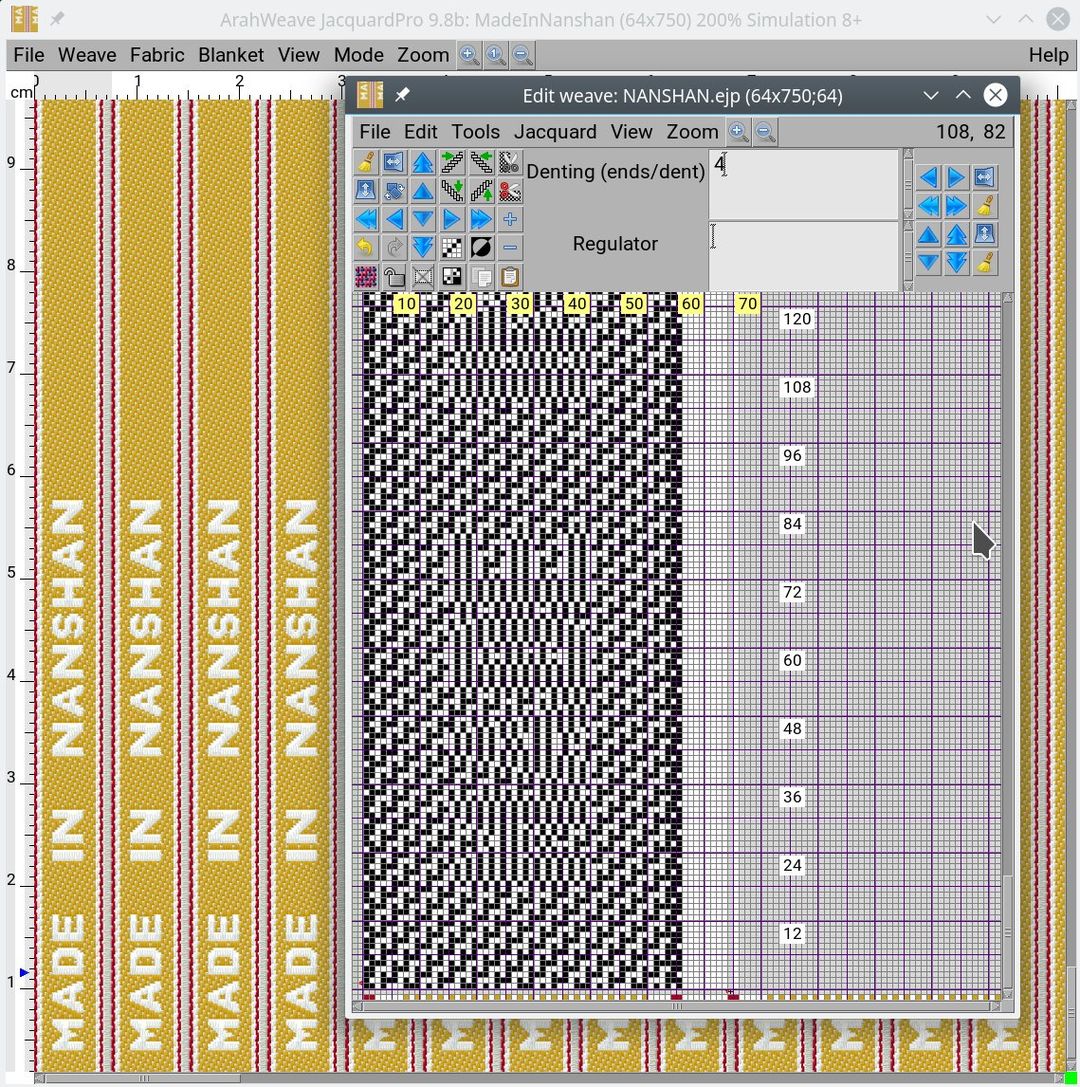The height and width of the screenshot is (1087, 1080).
Task: Open File menu in Edit weave window
Action: tap(374, 132)
